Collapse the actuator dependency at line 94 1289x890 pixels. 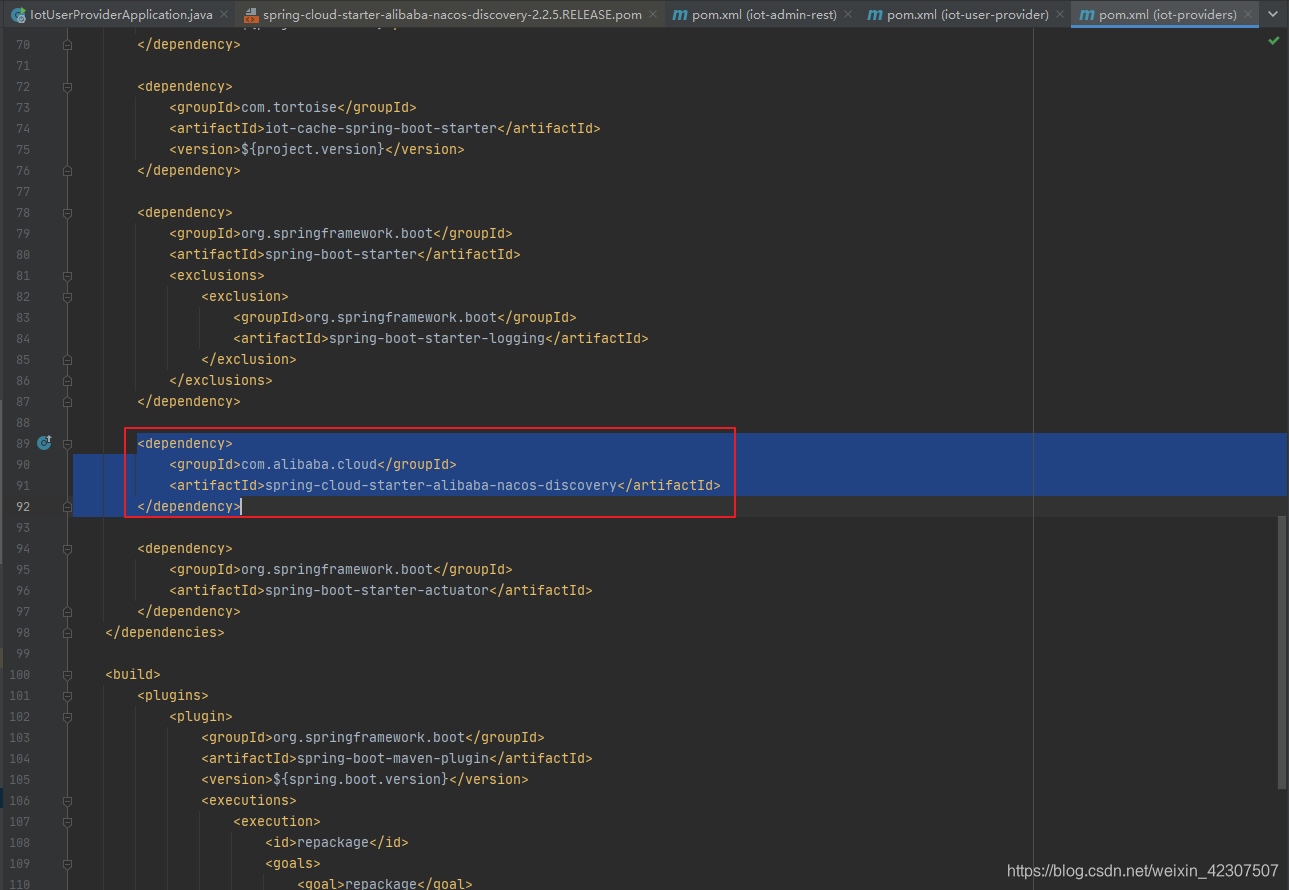[x=67, y=549]
